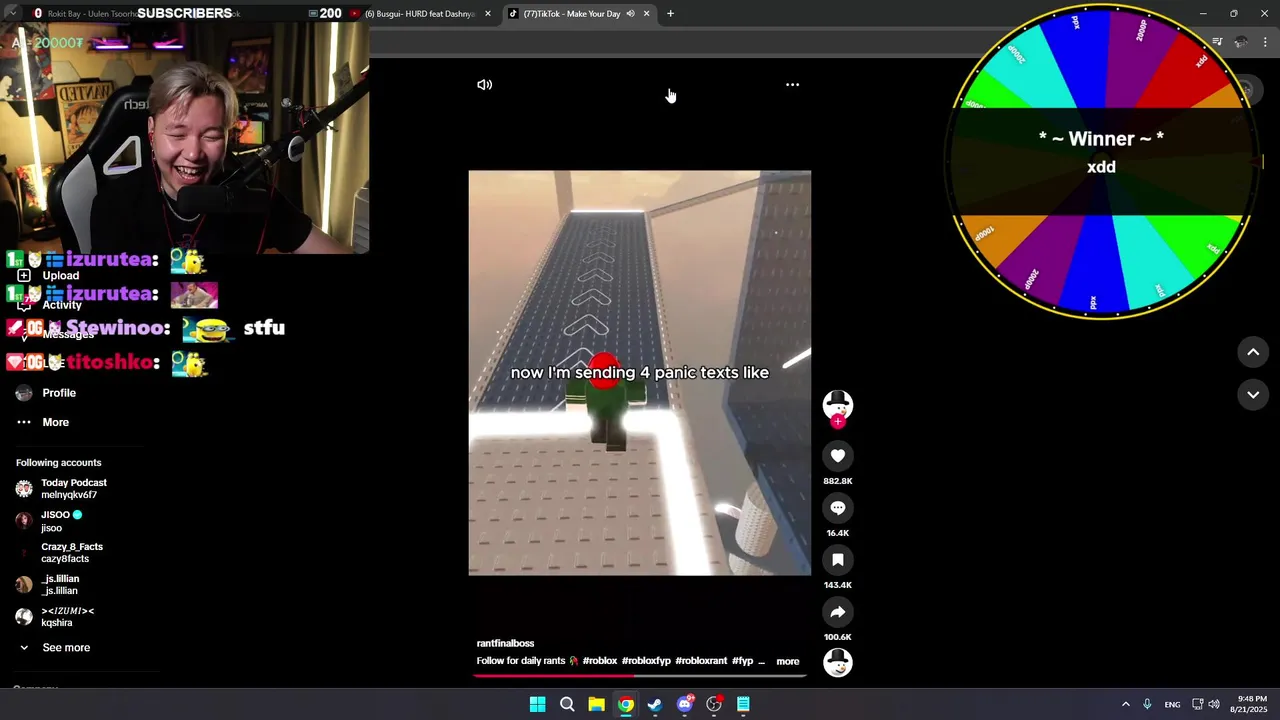Open _js.lillian account avatar
The height and width of the screenshot is (720, 1280).
[24, 585]
